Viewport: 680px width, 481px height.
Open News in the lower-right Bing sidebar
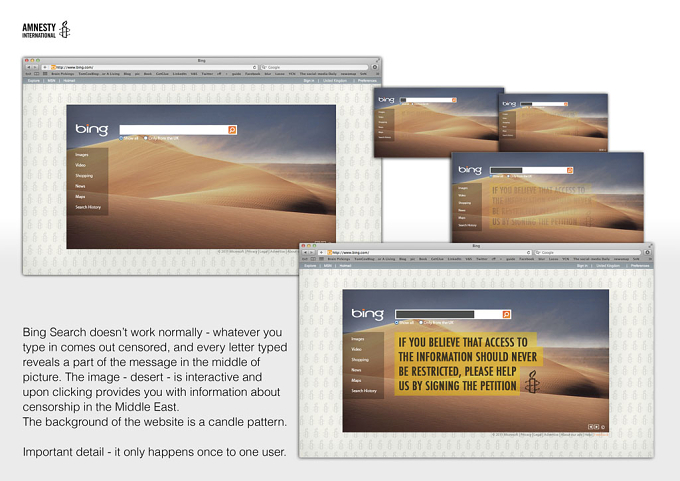pyautogui.click(x=356, y=370)
